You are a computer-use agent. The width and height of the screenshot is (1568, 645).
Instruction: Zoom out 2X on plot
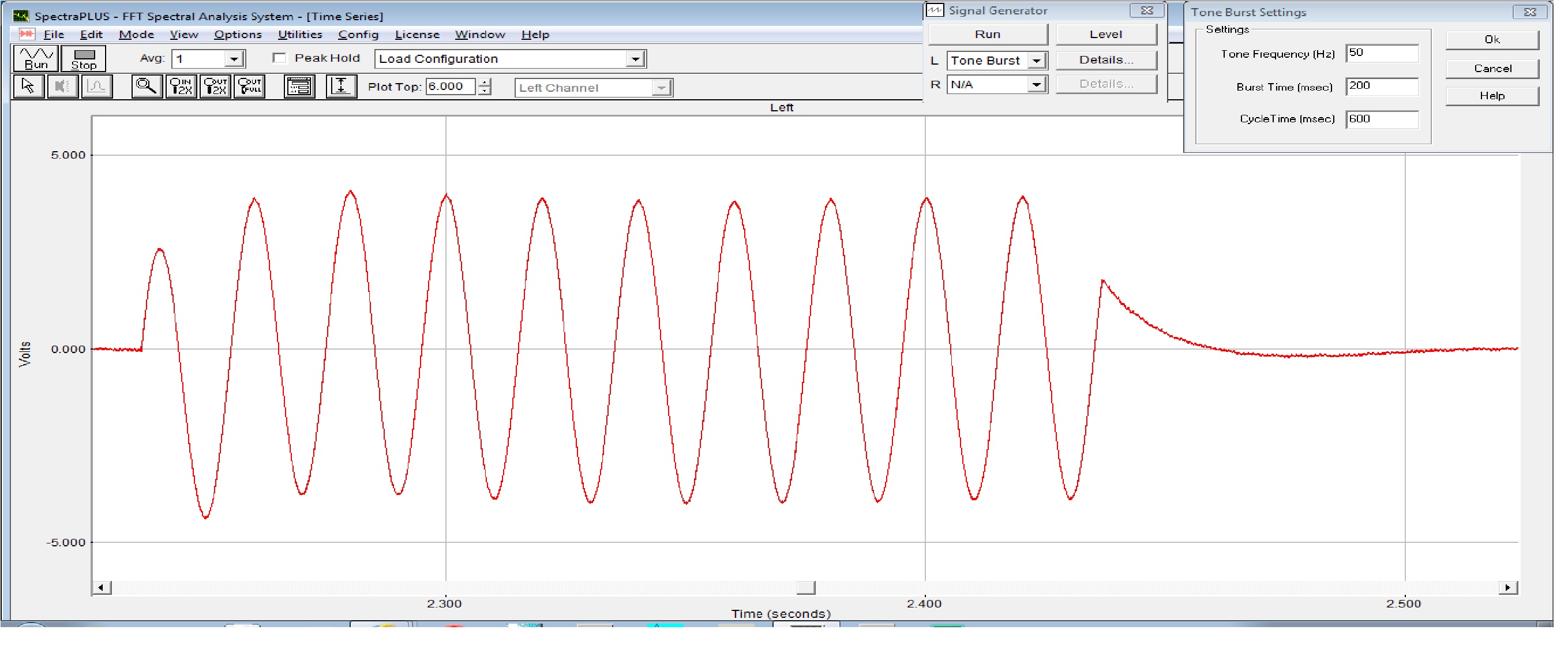216,87
